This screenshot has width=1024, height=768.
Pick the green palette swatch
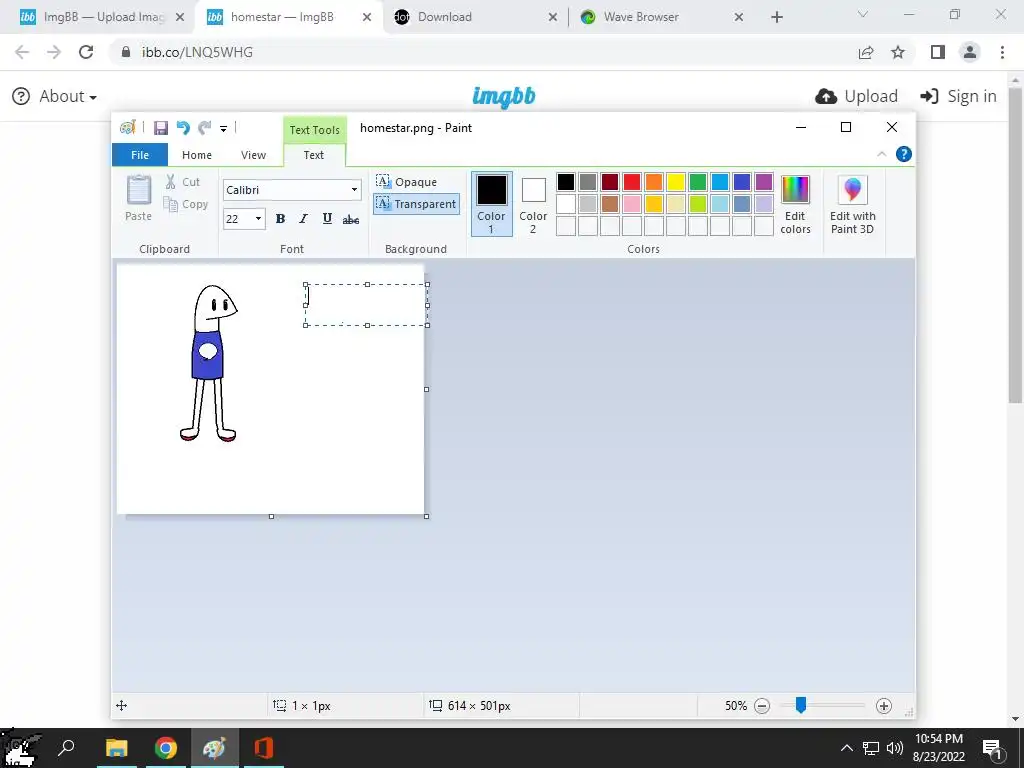(698, 182)
